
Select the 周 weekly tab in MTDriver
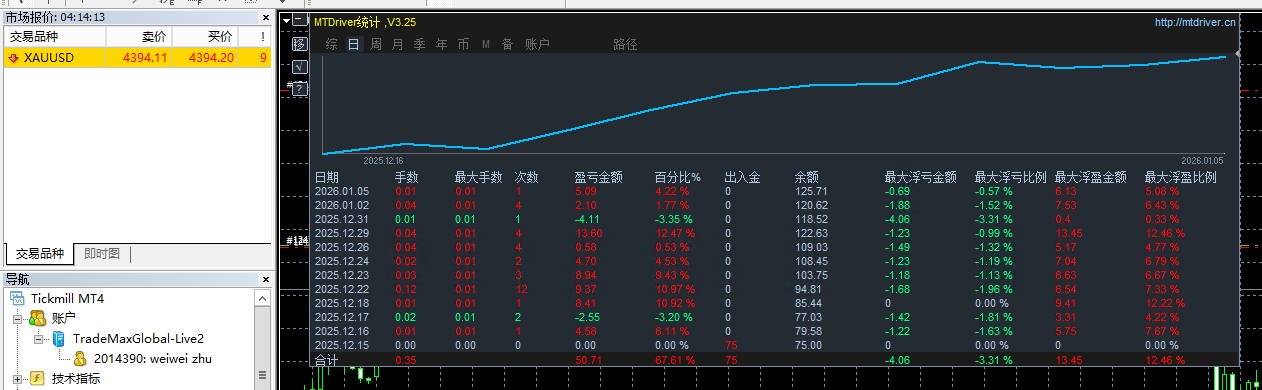(375, 44)
